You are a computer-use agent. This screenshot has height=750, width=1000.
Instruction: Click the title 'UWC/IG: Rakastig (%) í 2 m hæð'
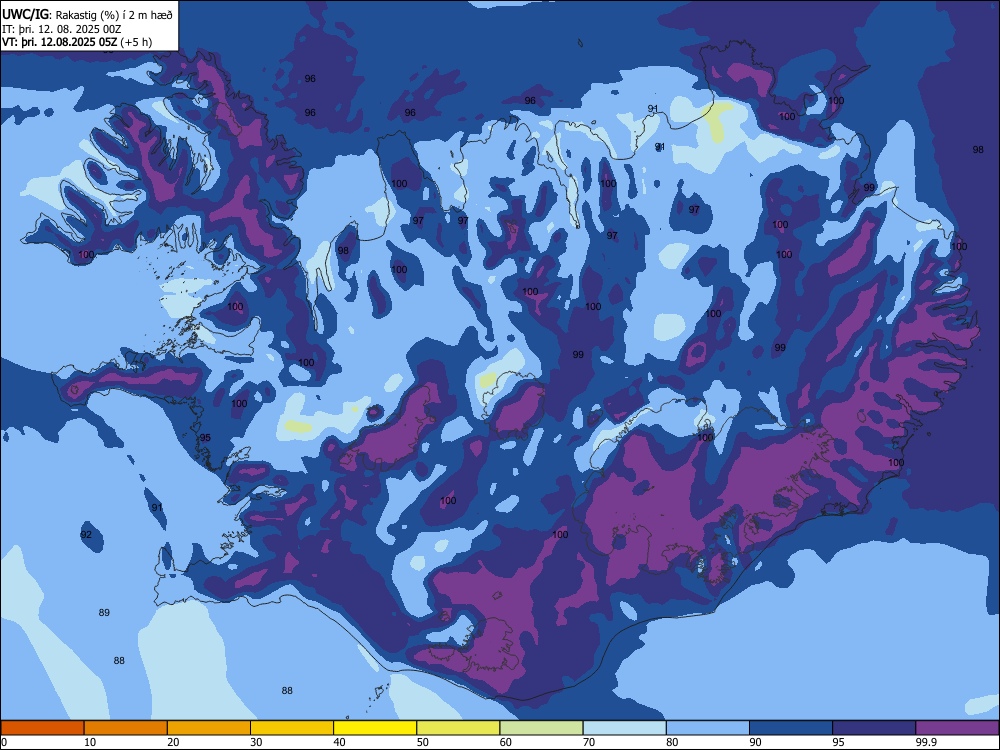(87, 14)
